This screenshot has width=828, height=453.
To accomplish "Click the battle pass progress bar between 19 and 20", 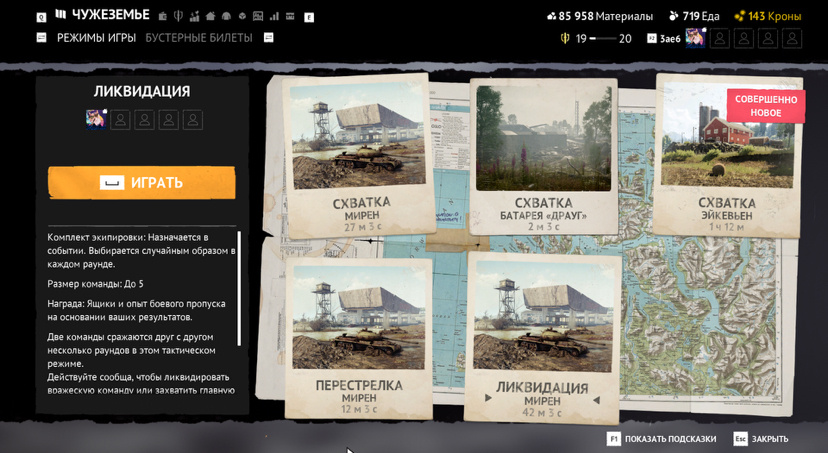I will pyautogui.click(x=603, y=39).
